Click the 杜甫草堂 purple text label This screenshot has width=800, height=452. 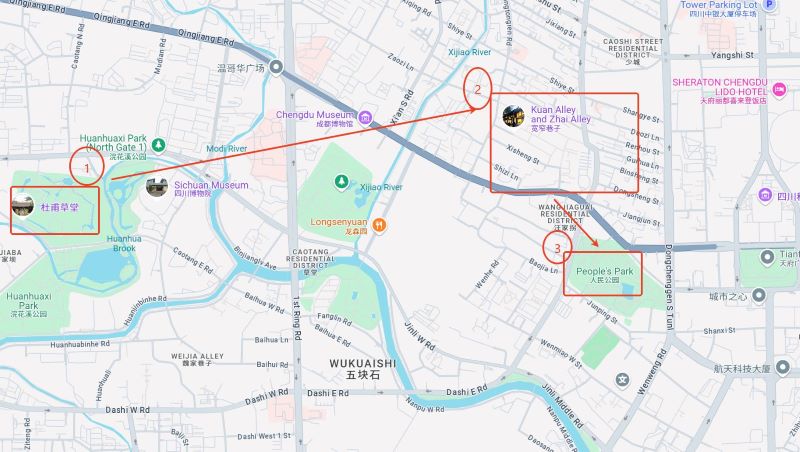coord(60,207)
